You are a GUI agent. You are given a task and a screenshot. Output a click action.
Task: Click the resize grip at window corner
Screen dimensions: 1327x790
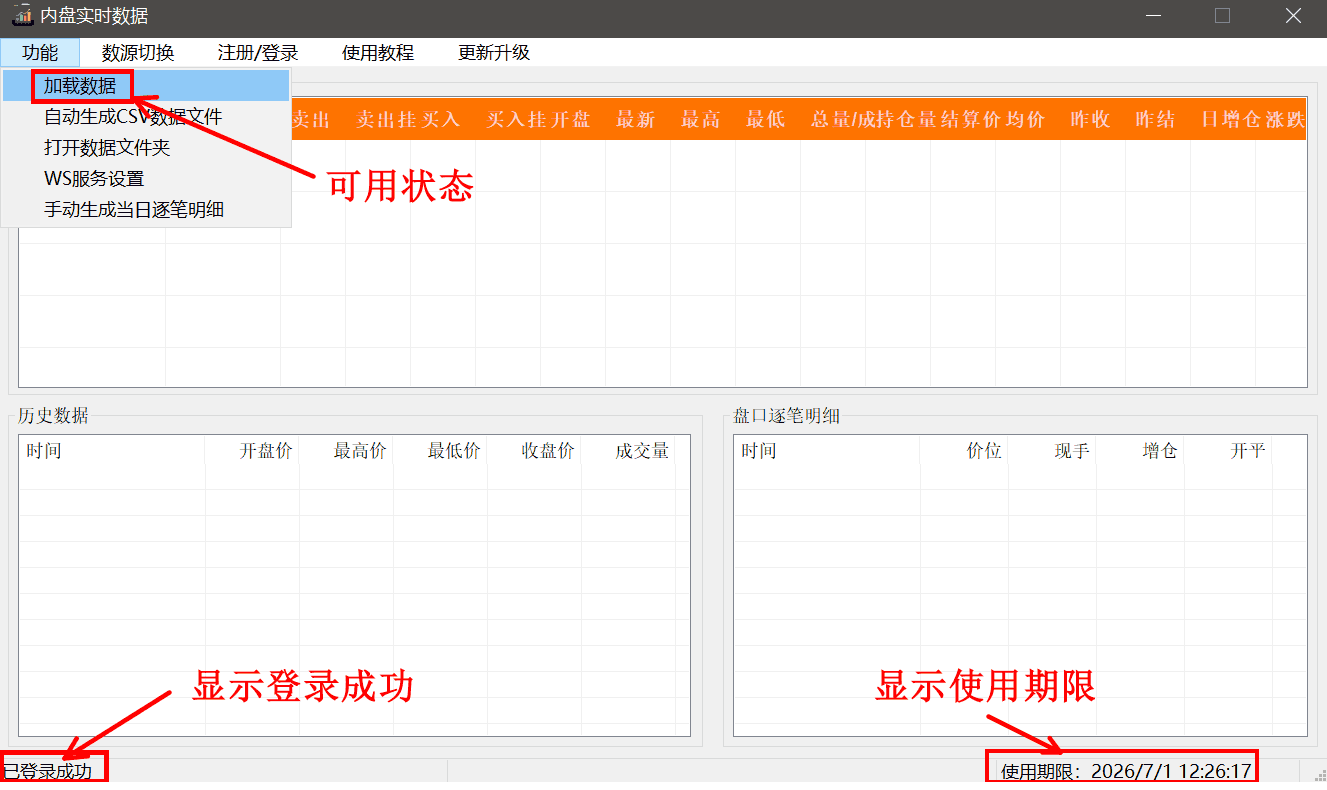pyautogui.click(x=1319, y=775)
